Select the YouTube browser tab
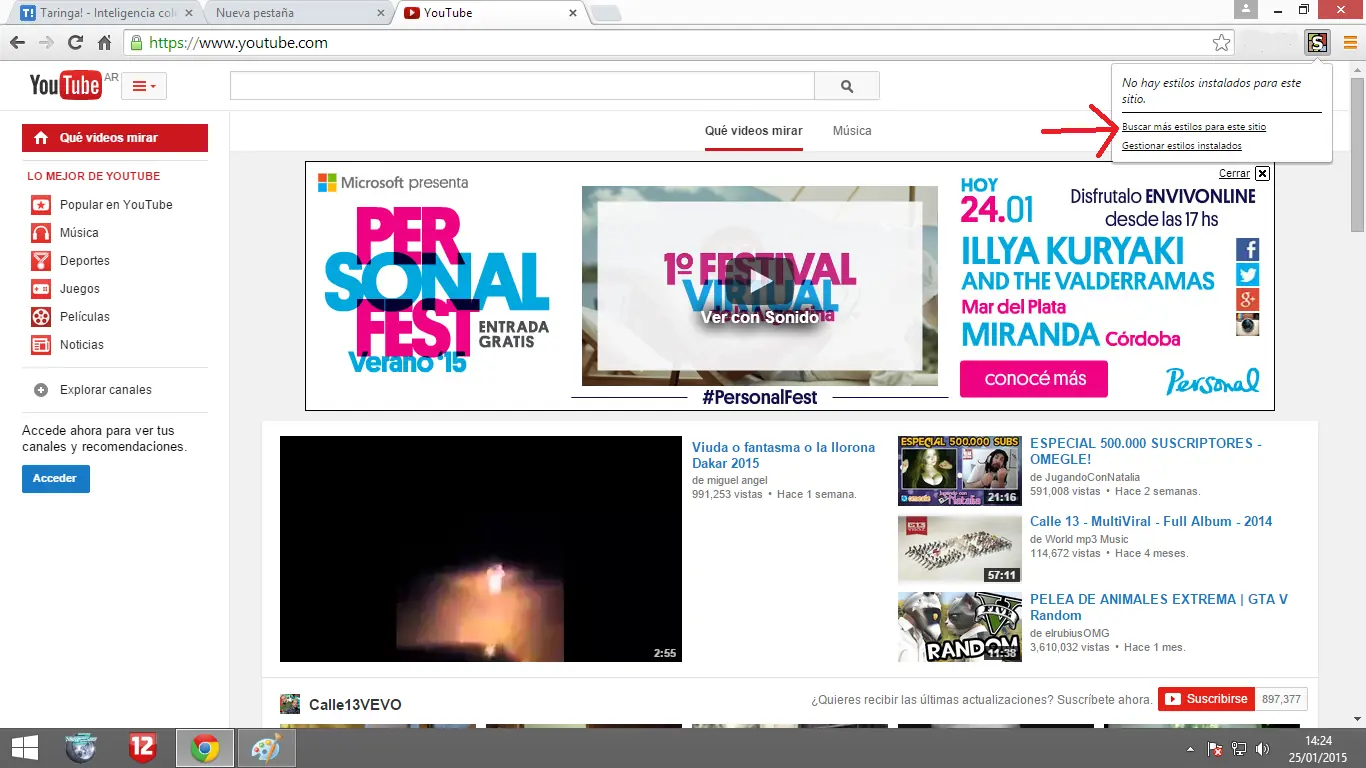1366x768 pixels. click(x=490, y=13)
